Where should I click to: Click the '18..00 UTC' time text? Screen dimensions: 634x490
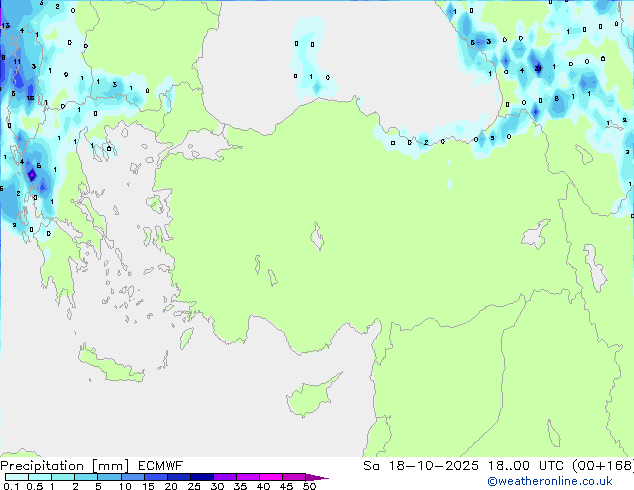[525, 466]
